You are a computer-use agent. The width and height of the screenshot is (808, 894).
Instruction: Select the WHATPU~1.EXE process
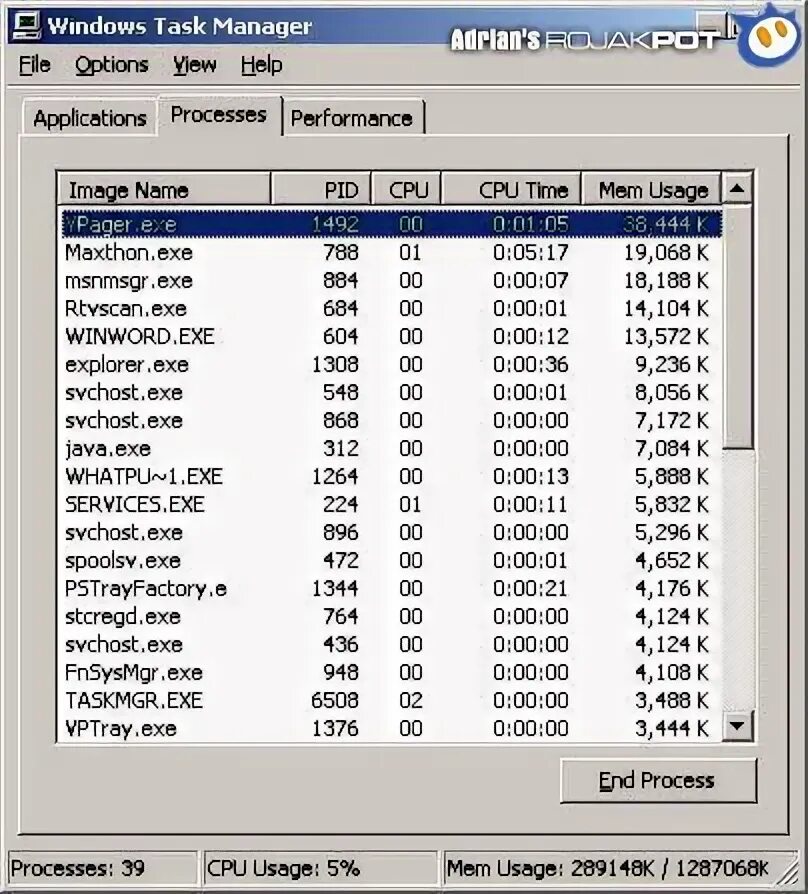coord(390,476)
